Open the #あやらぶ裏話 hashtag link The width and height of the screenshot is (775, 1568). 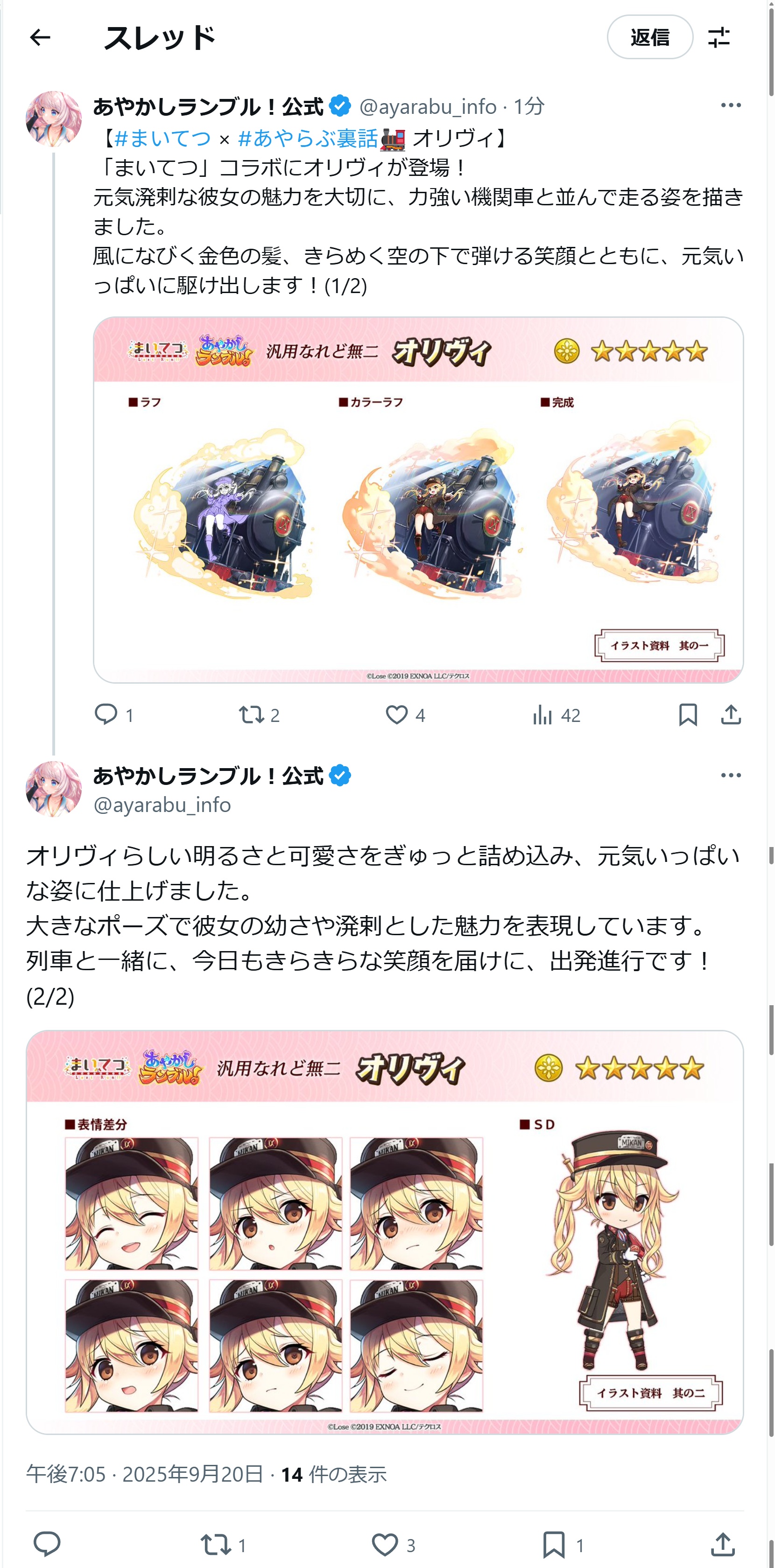pyautogui.click(x=308, y=139)
